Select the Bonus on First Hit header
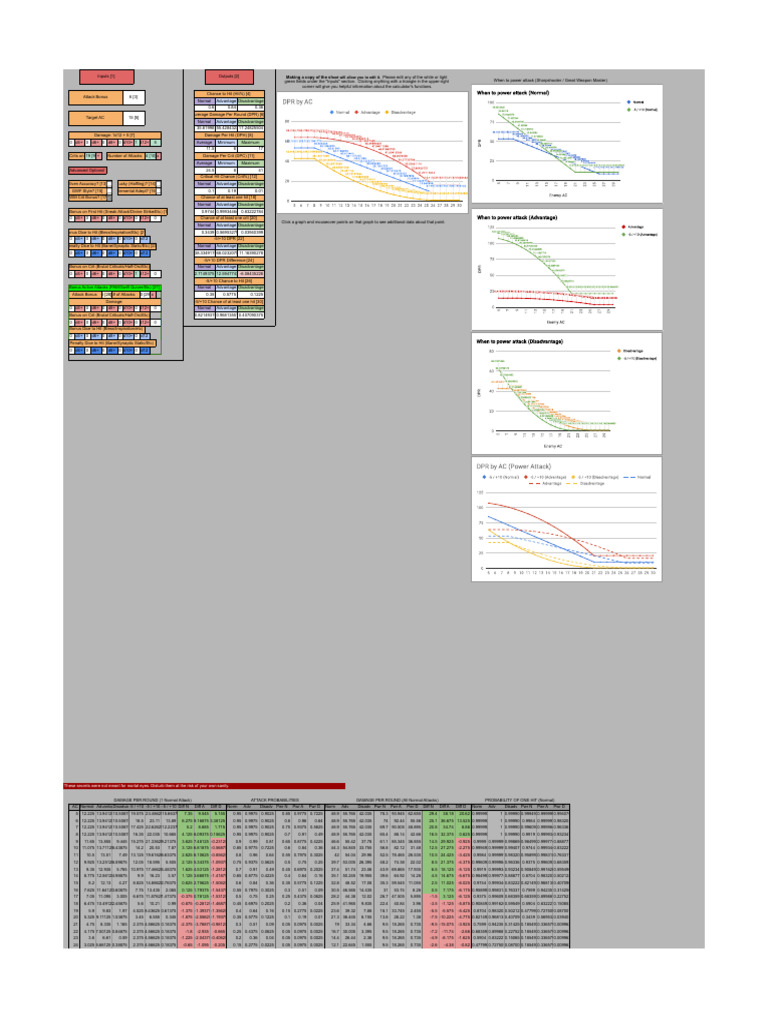Viewport: 768px width, 1024px height. coord(118,212)
